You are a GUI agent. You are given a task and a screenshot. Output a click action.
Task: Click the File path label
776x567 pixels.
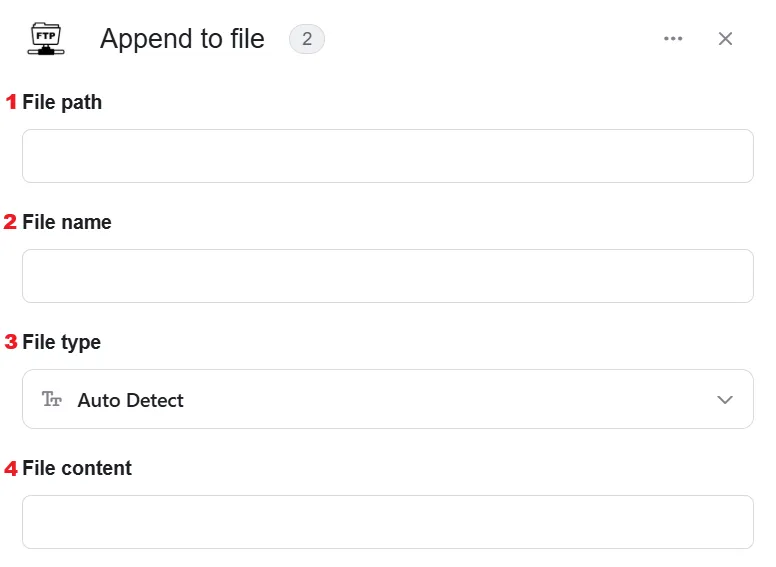click(x=62, y=102)
